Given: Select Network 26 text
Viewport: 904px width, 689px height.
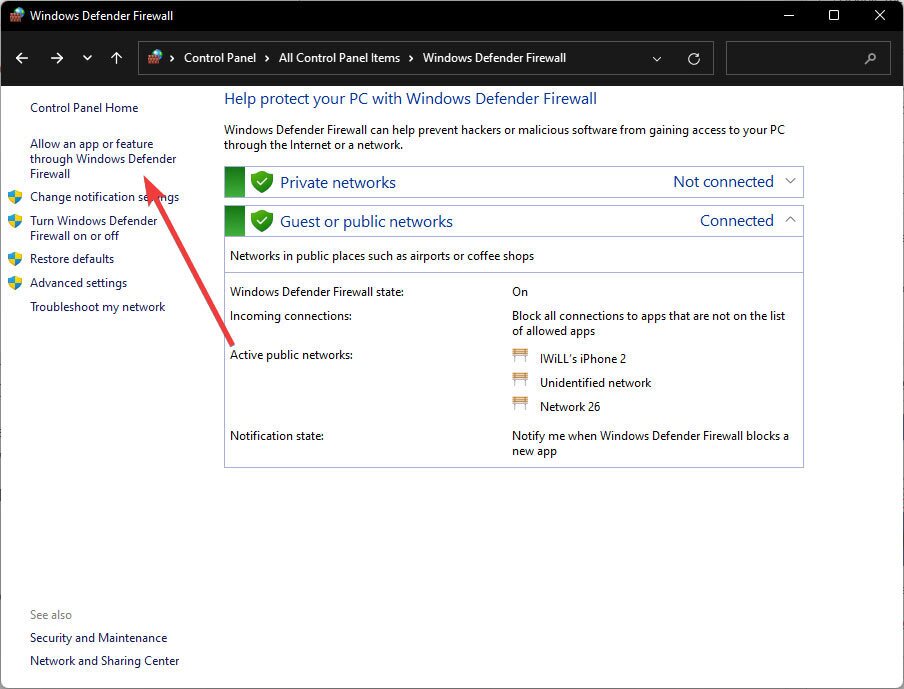Looking at the screenshot, I should tap(570, 406).
